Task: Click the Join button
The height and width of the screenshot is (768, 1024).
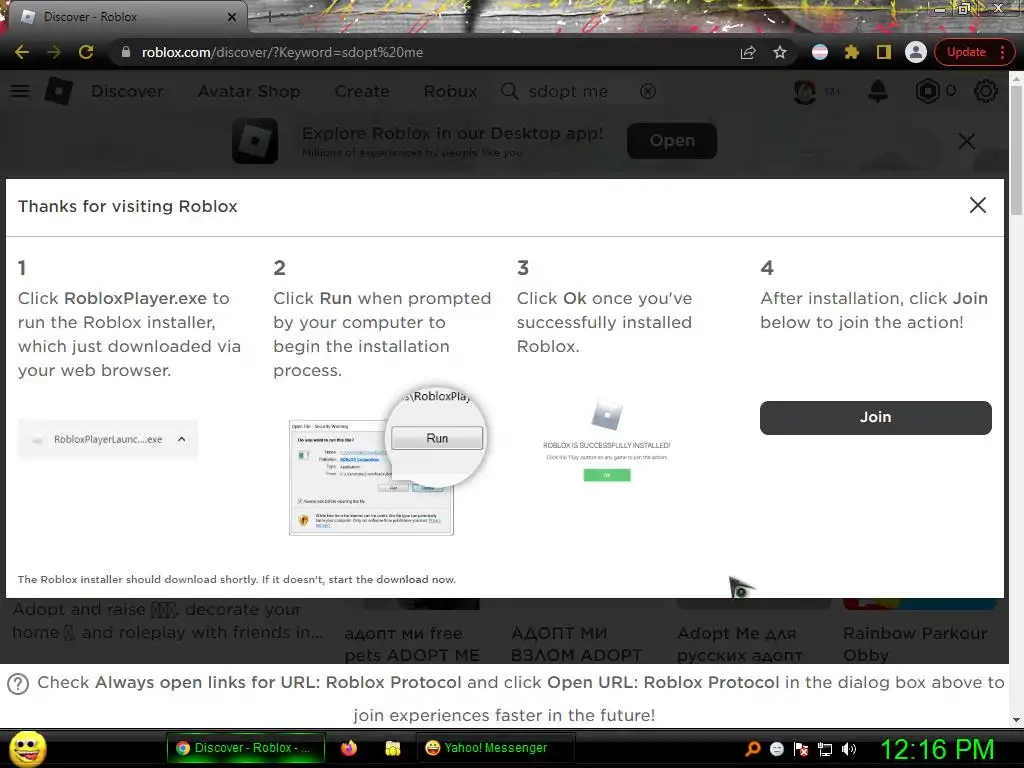Action: pos(876,417)
